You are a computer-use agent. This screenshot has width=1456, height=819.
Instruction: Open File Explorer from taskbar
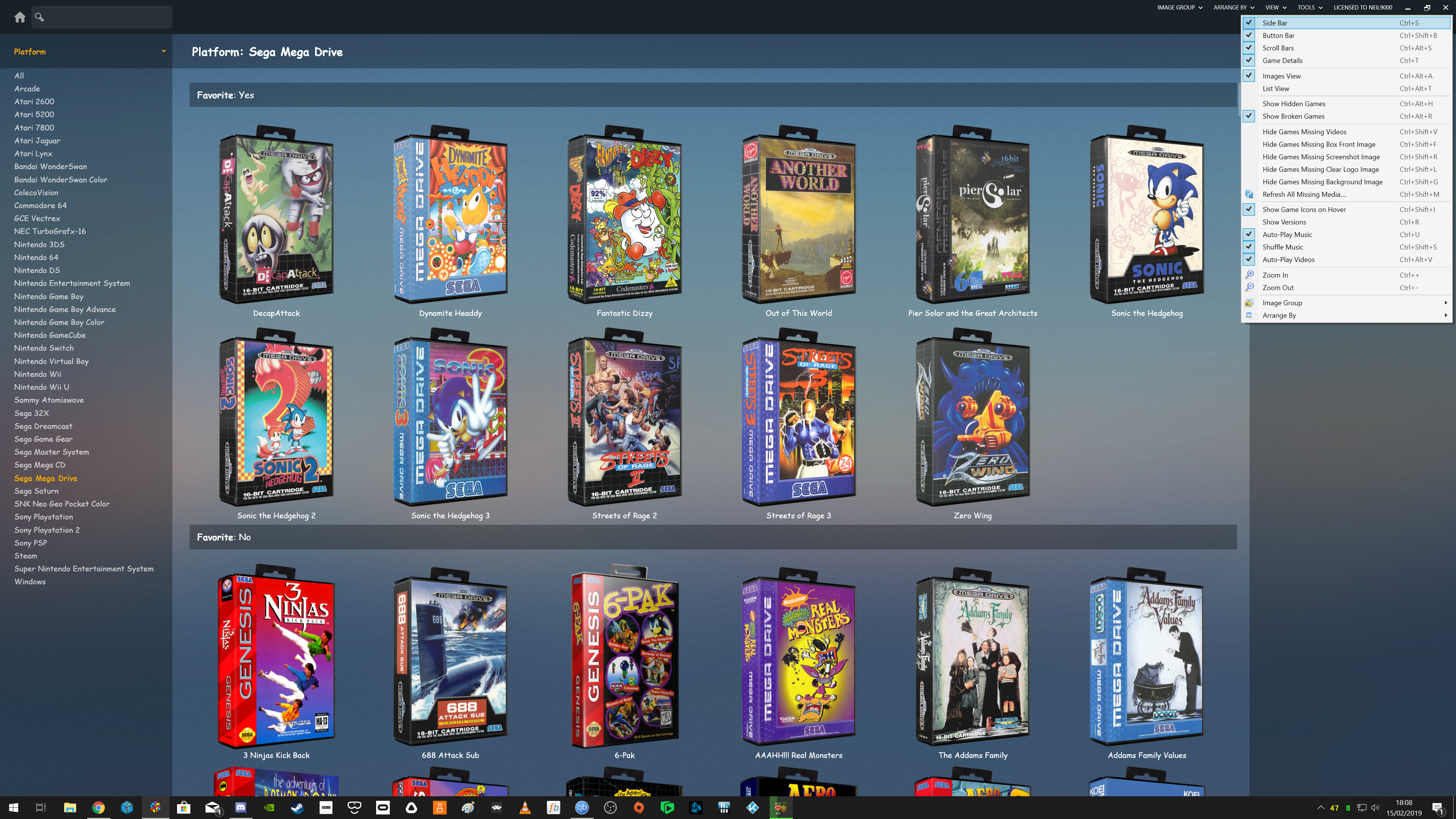point(69,808)
